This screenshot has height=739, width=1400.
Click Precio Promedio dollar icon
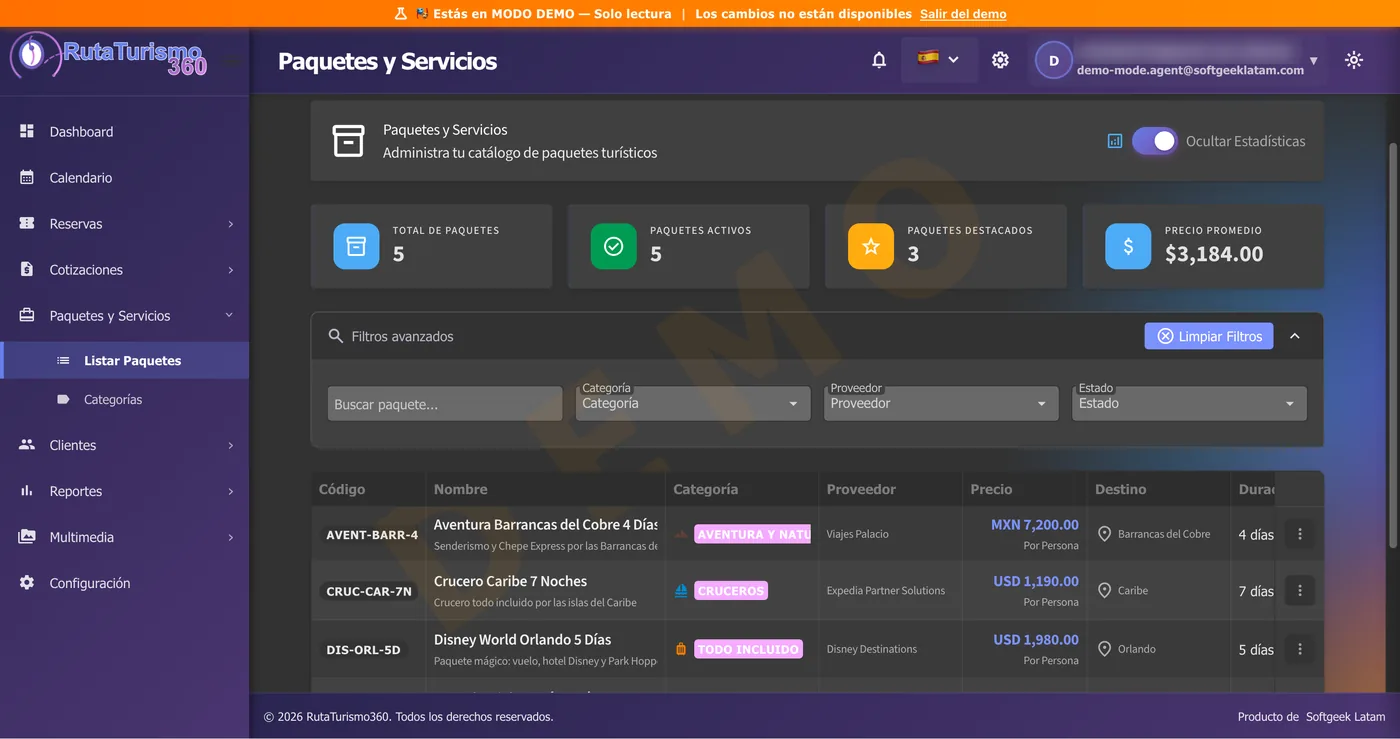pyautogui.click(x=1128, y=246)
